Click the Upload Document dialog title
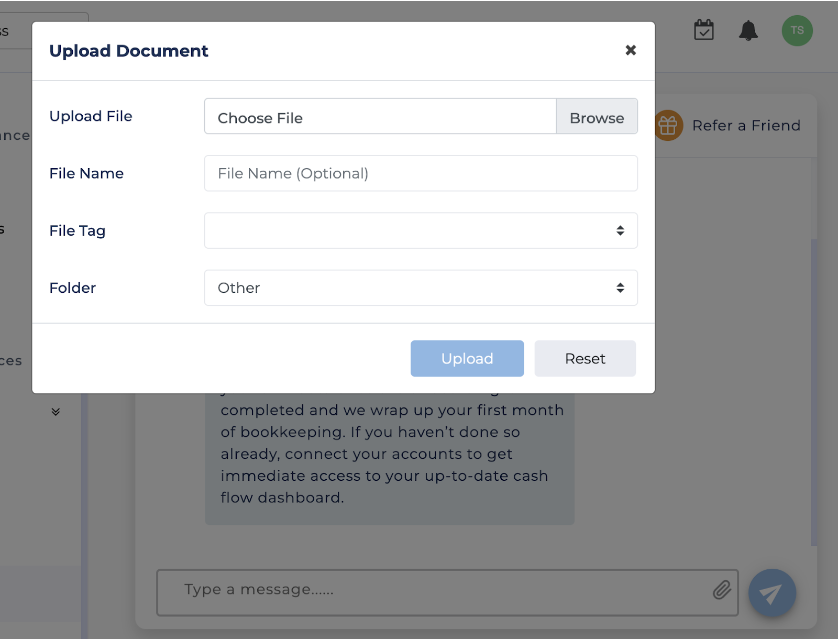 click(129, 51)
